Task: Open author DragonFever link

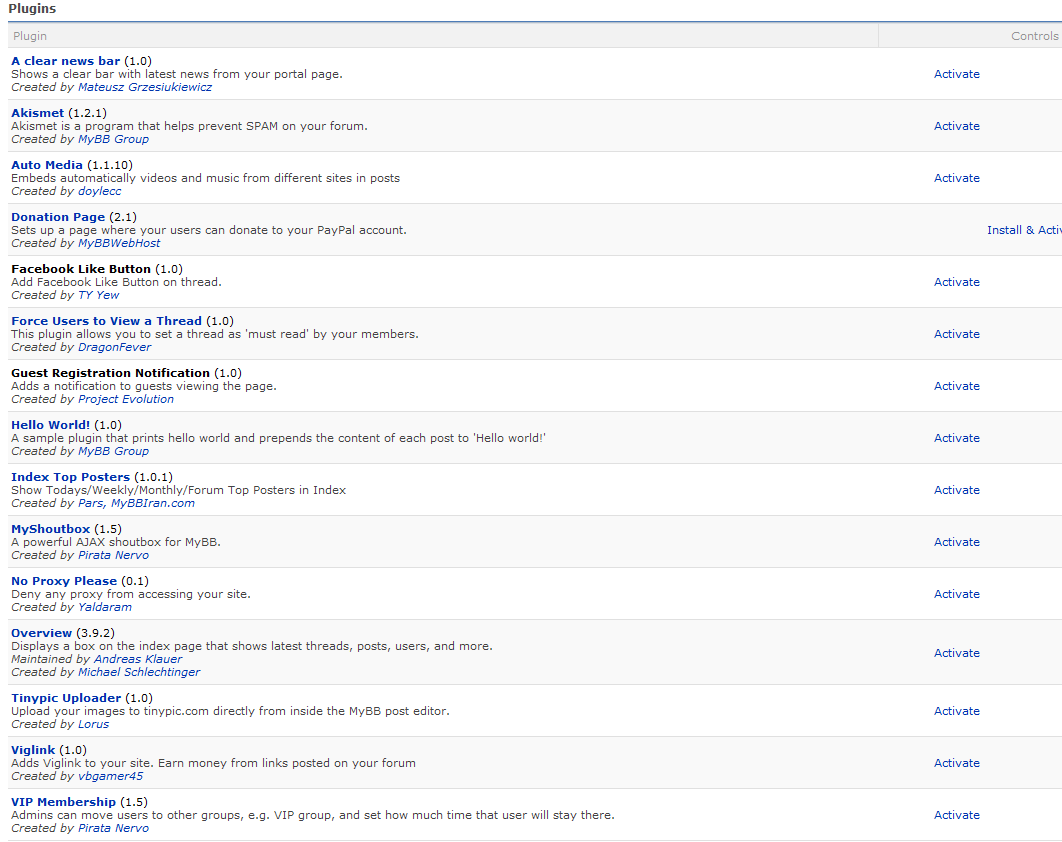Action: (114, 347)
